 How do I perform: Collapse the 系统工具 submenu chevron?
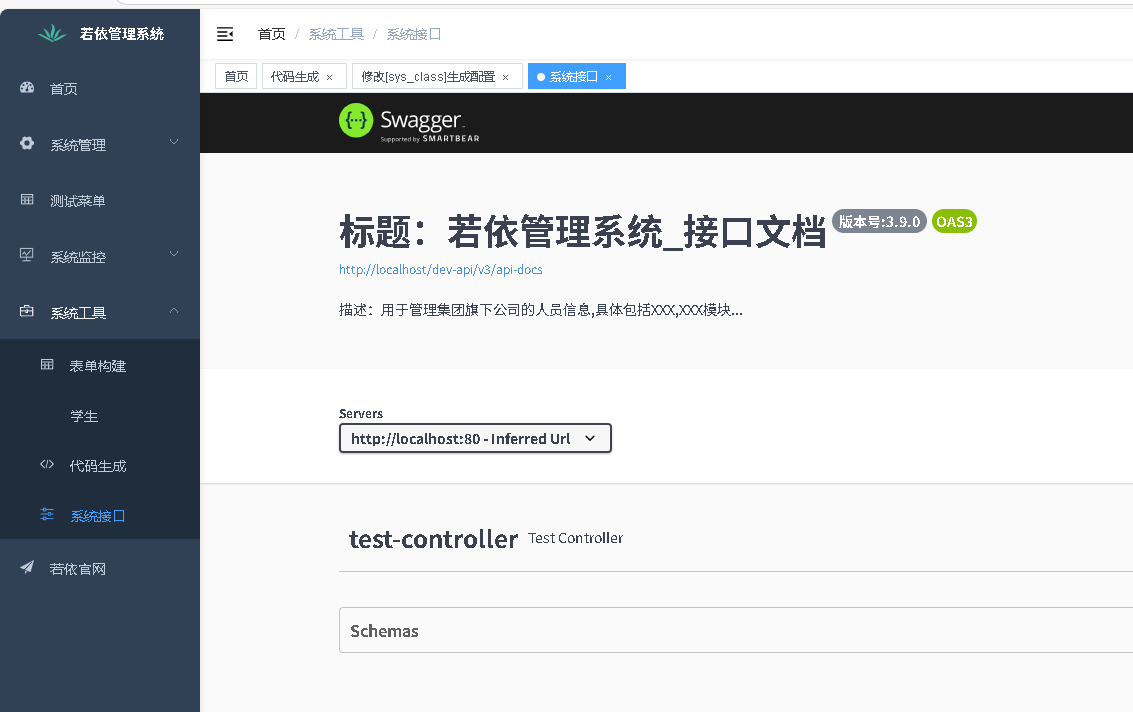(174, 311)
